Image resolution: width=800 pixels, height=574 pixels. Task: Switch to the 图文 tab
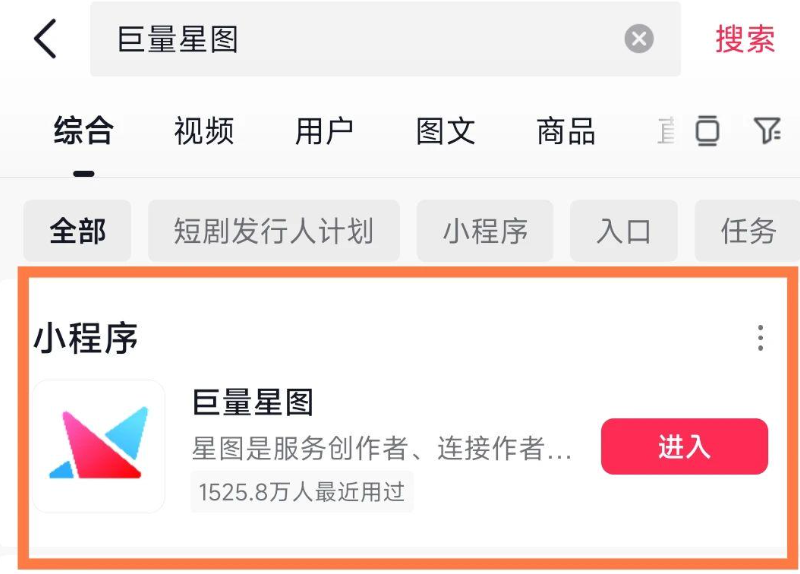tap(445, 131)
